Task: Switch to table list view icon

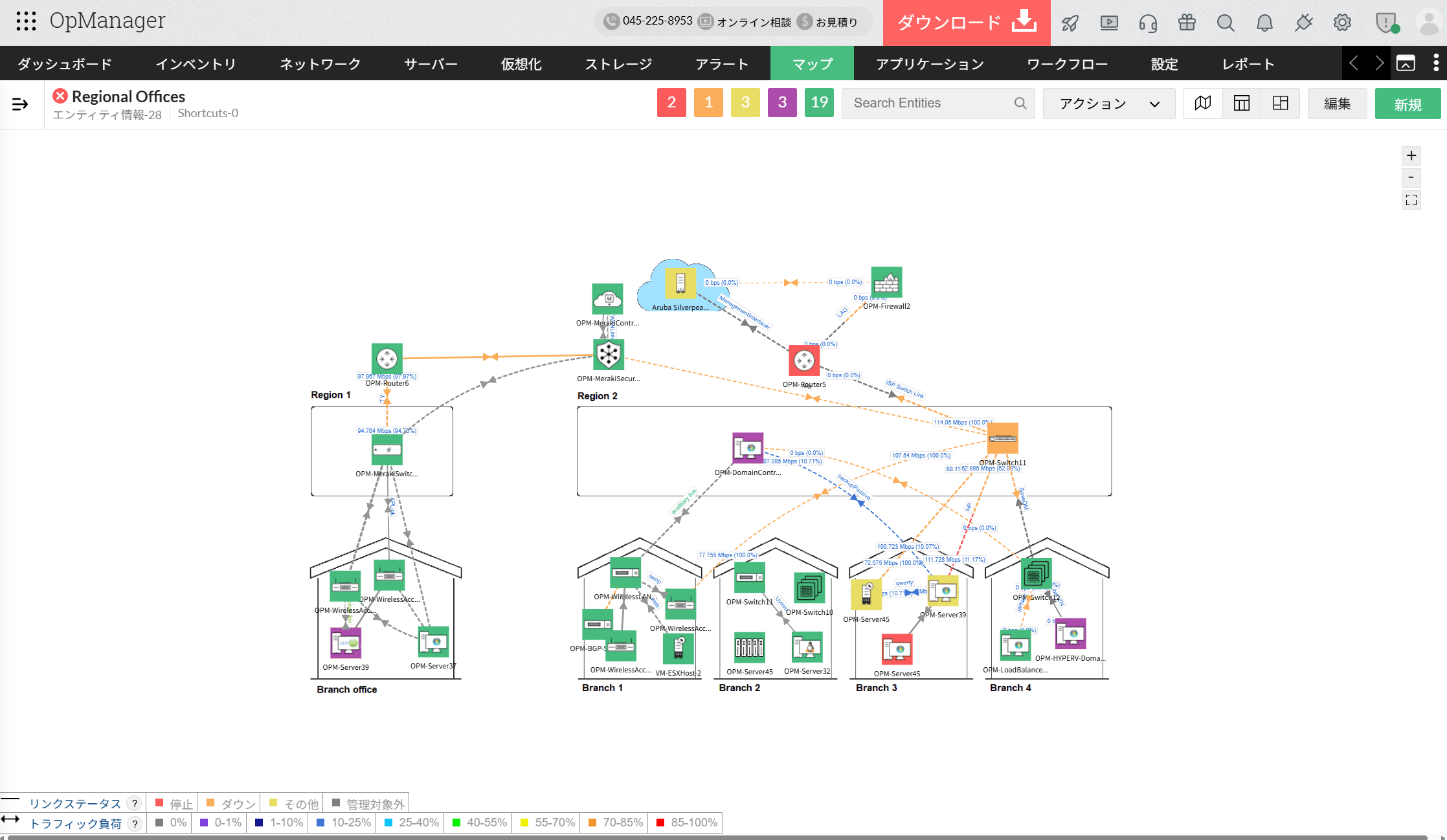Action: pyautogui.click(x=1242, y=104)
